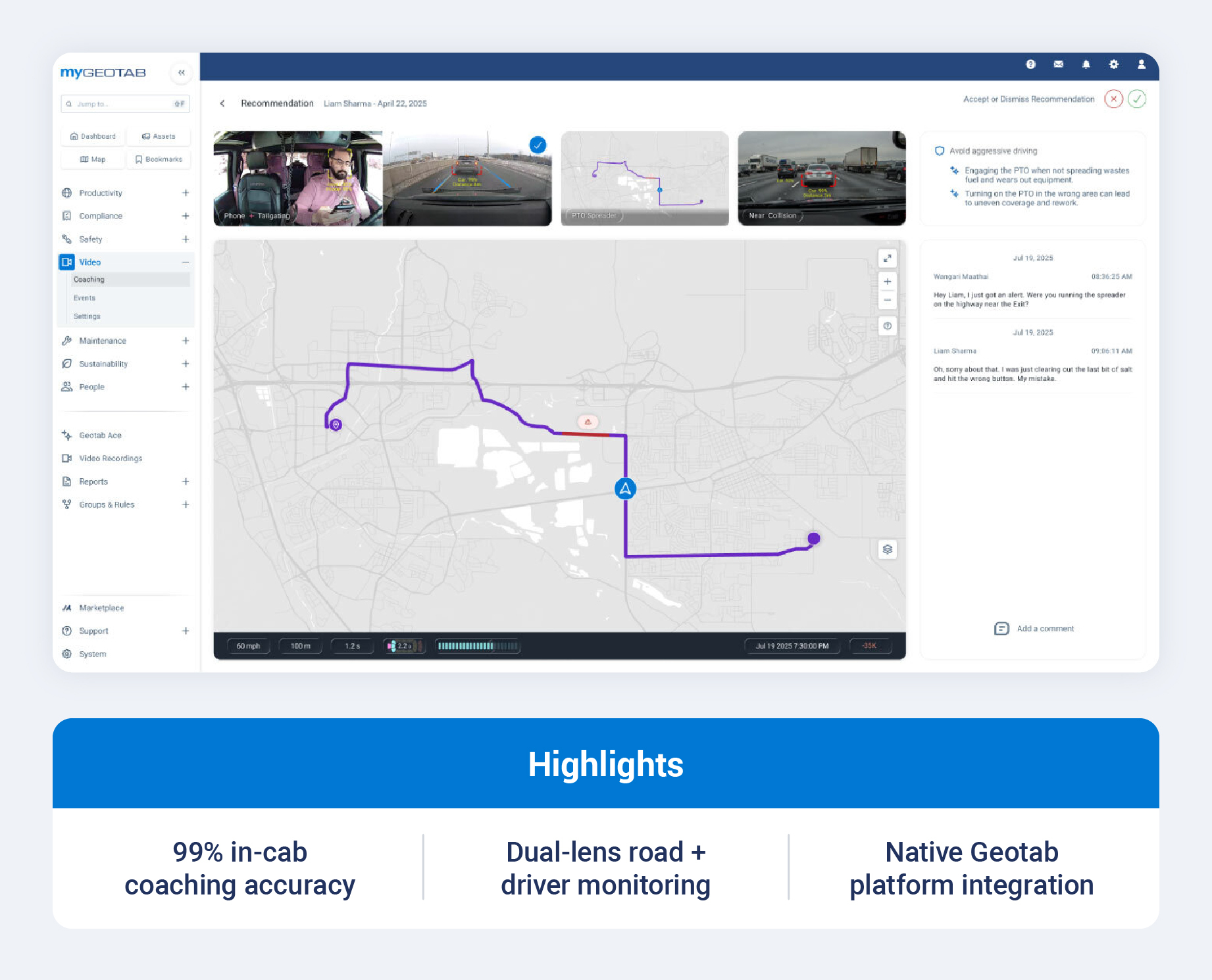The image size is (1212, 980).
Task: Click the Liam Sharma comment name
Action: tap(955, 351)
